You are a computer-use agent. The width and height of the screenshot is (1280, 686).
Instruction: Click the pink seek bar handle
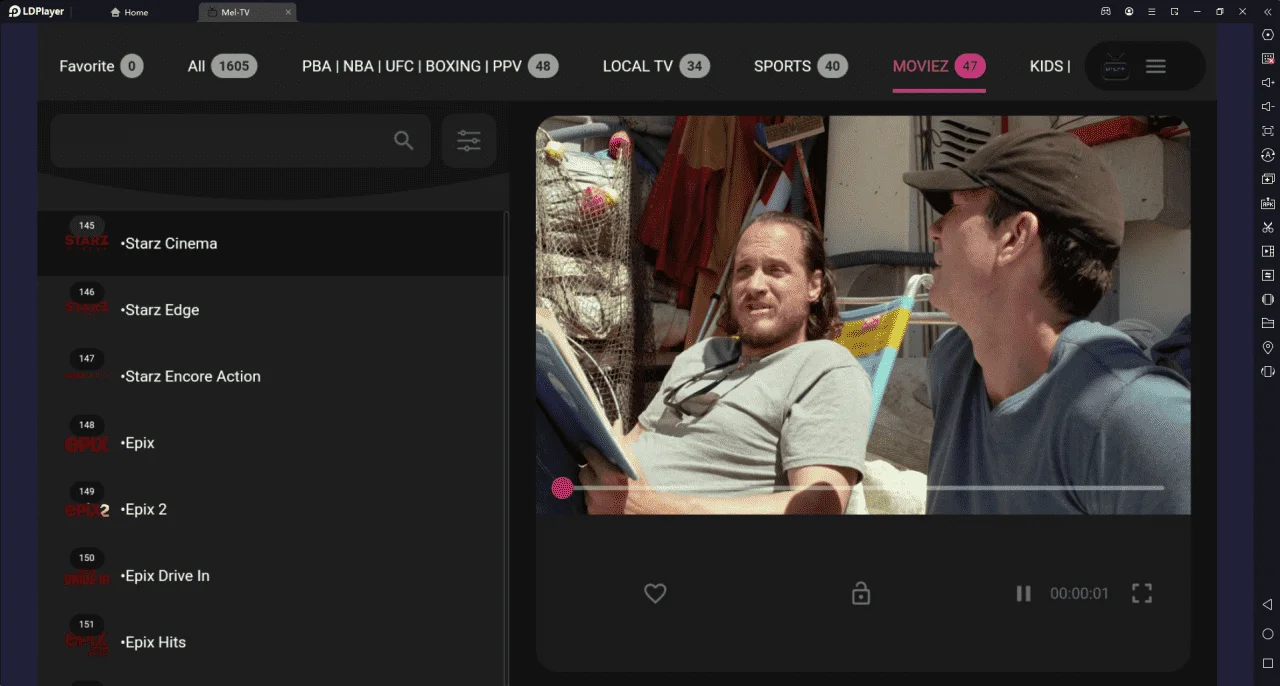point(562,488)
